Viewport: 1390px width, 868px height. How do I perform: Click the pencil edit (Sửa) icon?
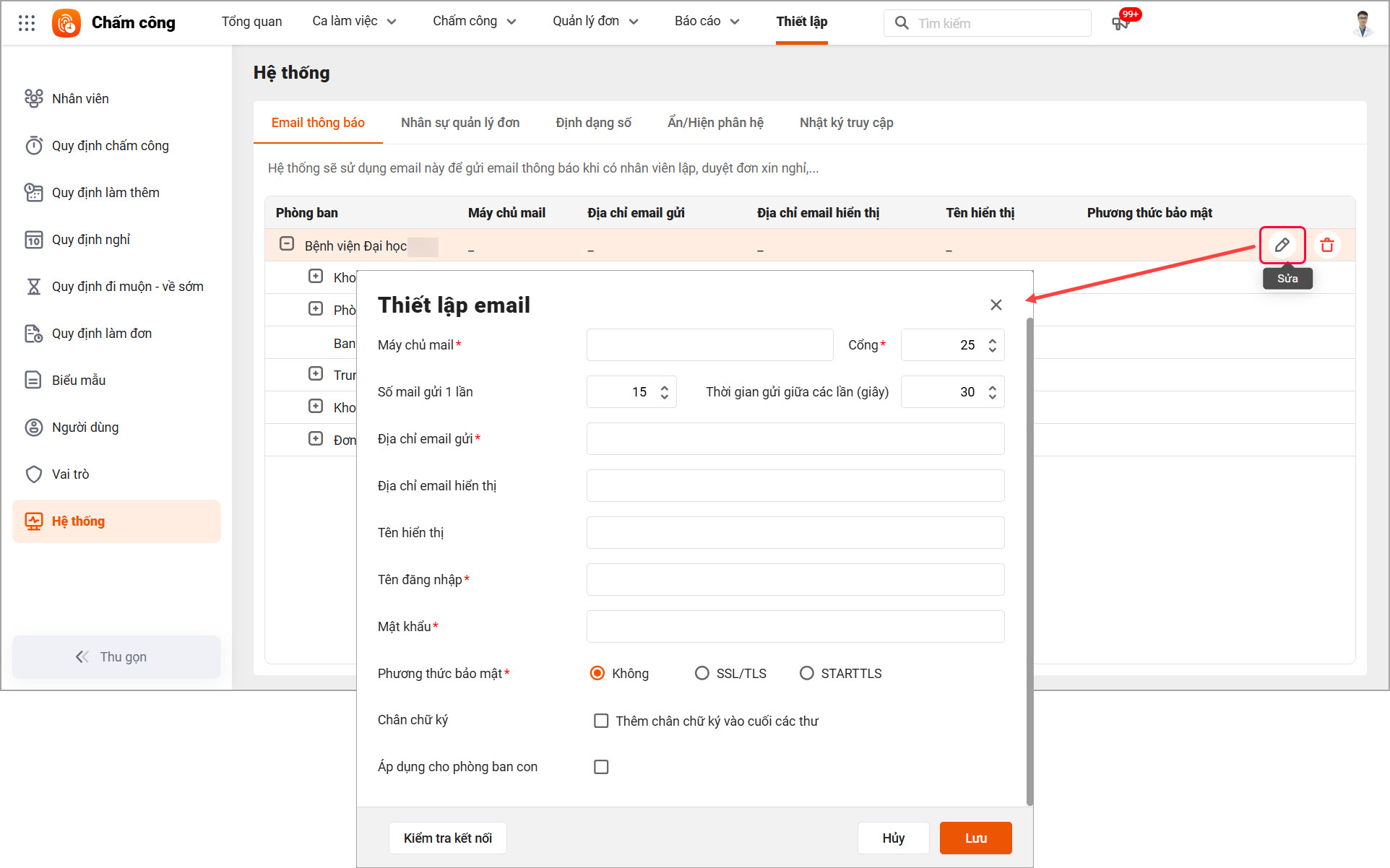[x=1282, y=245]
